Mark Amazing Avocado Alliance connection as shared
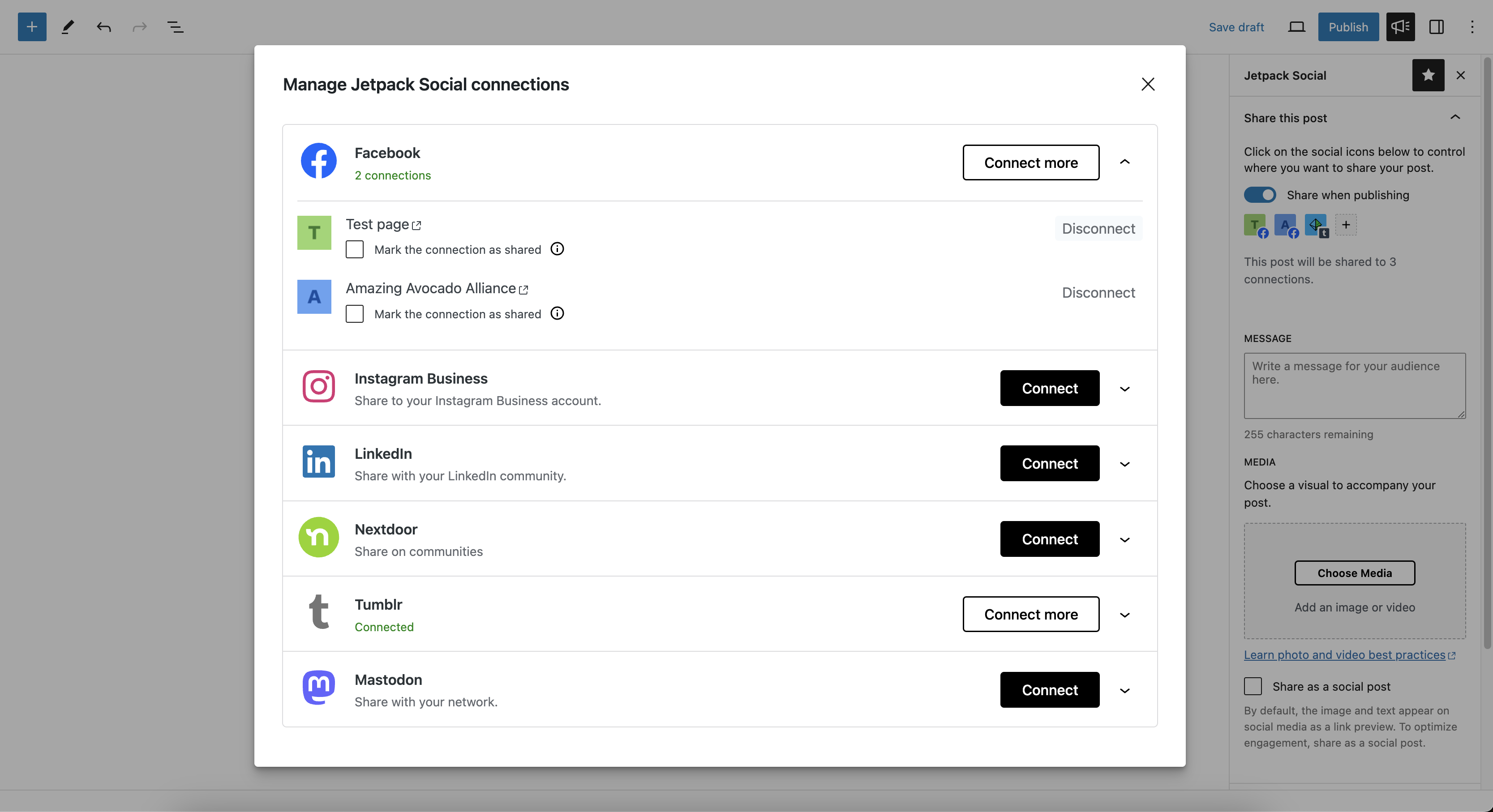 click(355, 314)
